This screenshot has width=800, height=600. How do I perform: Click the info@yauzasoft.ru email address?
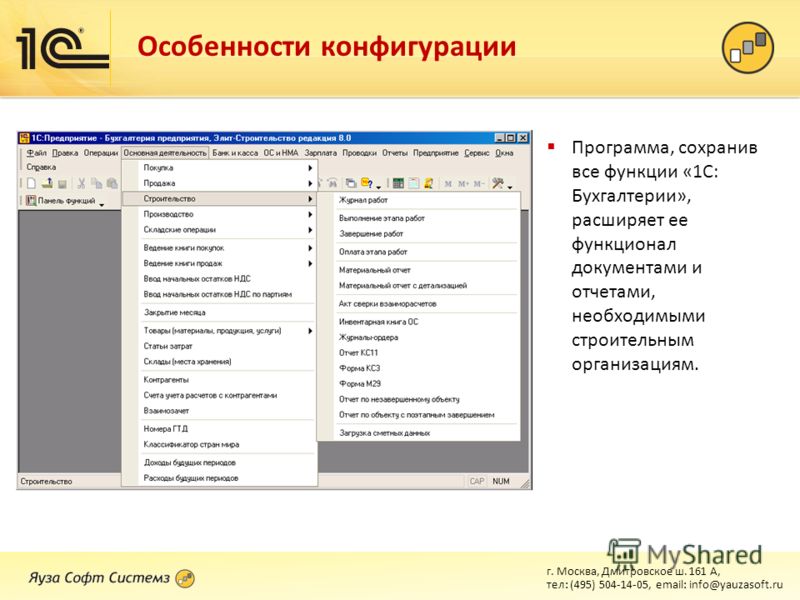pos(736,584)
